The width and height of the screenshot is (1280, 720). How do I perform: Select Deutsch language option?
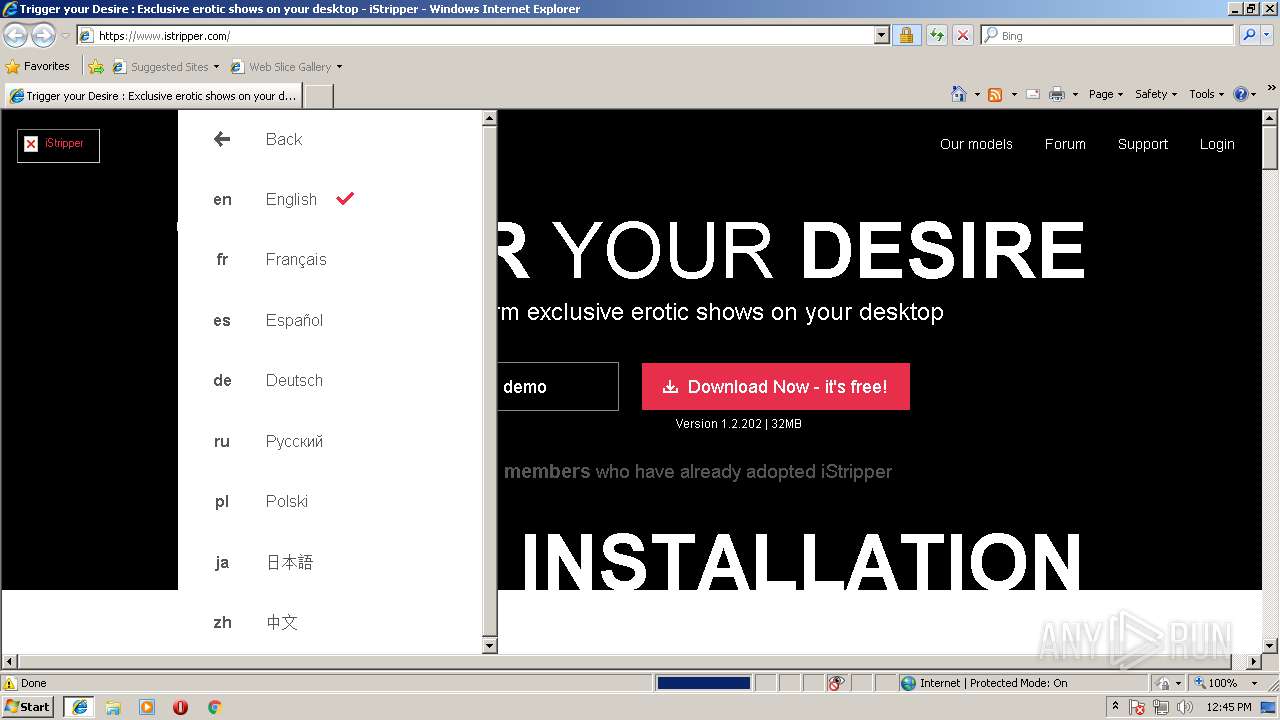(294, 380)
